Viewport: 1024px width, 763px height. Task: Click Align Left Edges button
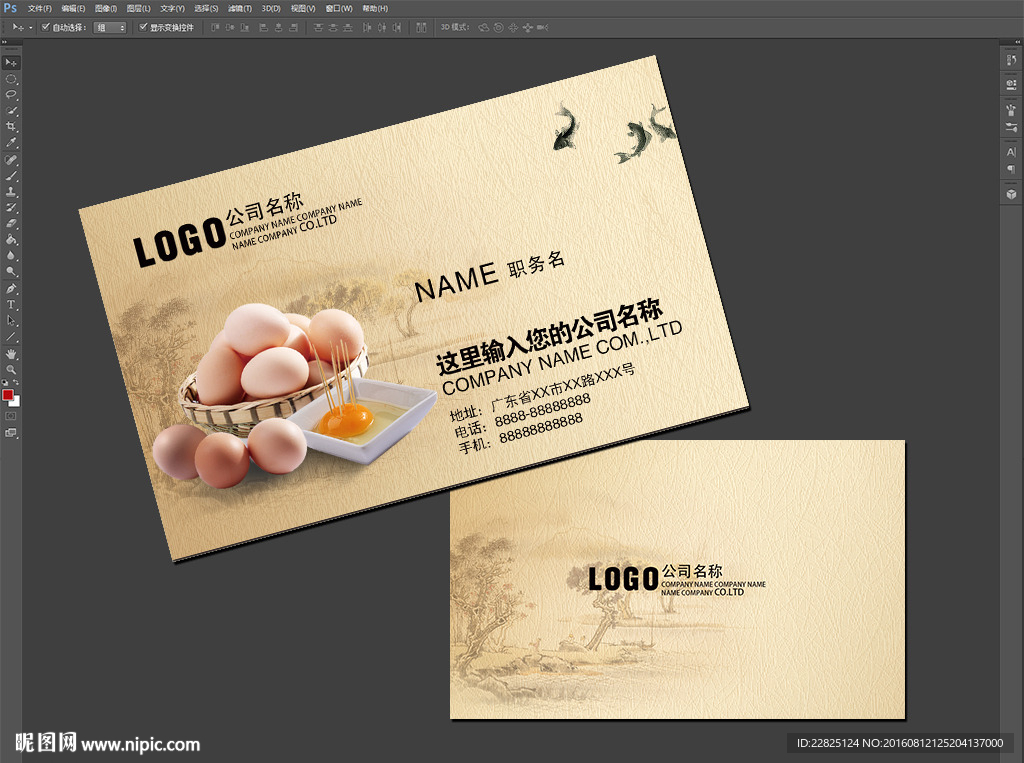click(x=264, y=27)
